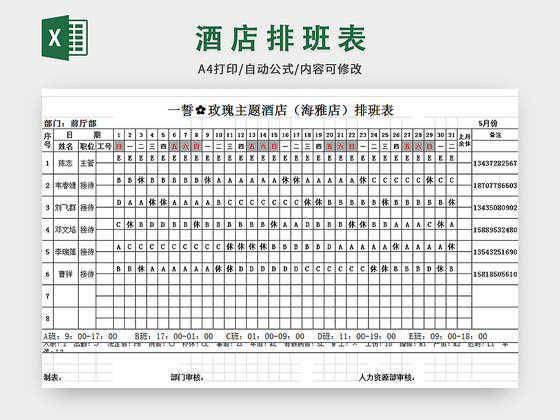Click row 4's day 1 shift C
The image size is (560, 420).
click(119, 225)
